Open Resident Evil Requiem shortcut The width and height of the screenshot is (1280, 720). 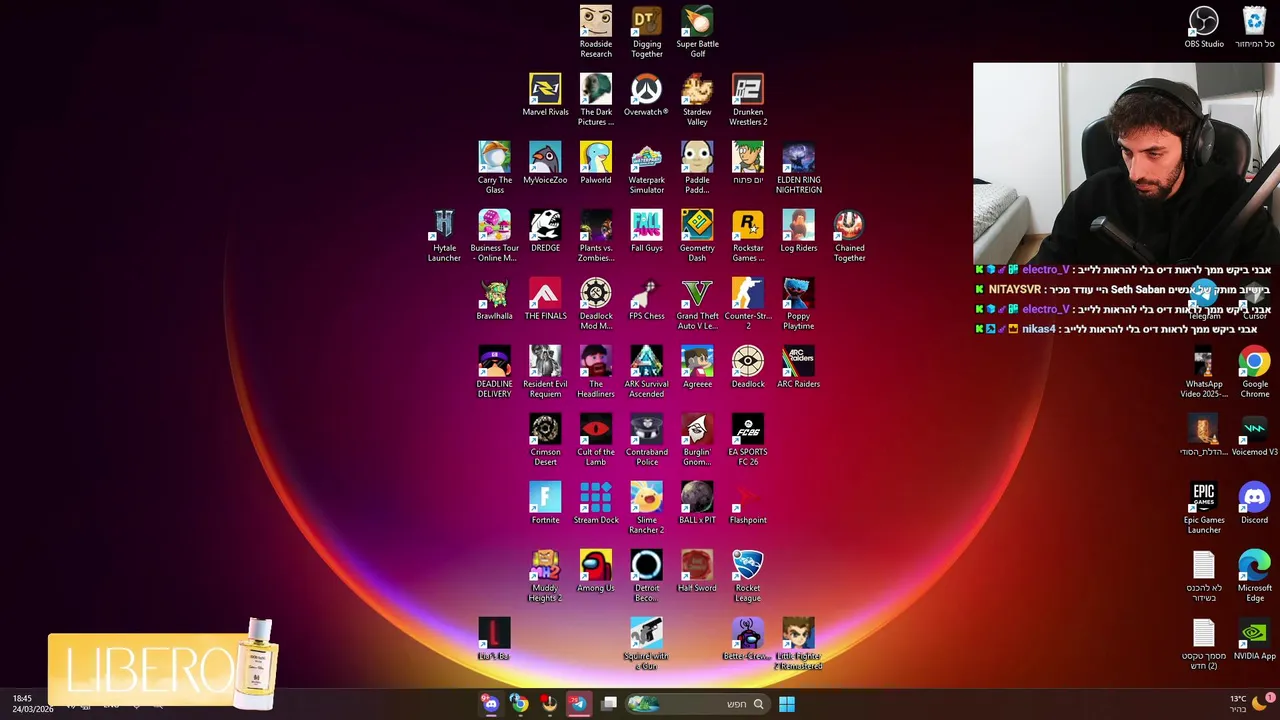pyautogui.click(x=545, y=372)
